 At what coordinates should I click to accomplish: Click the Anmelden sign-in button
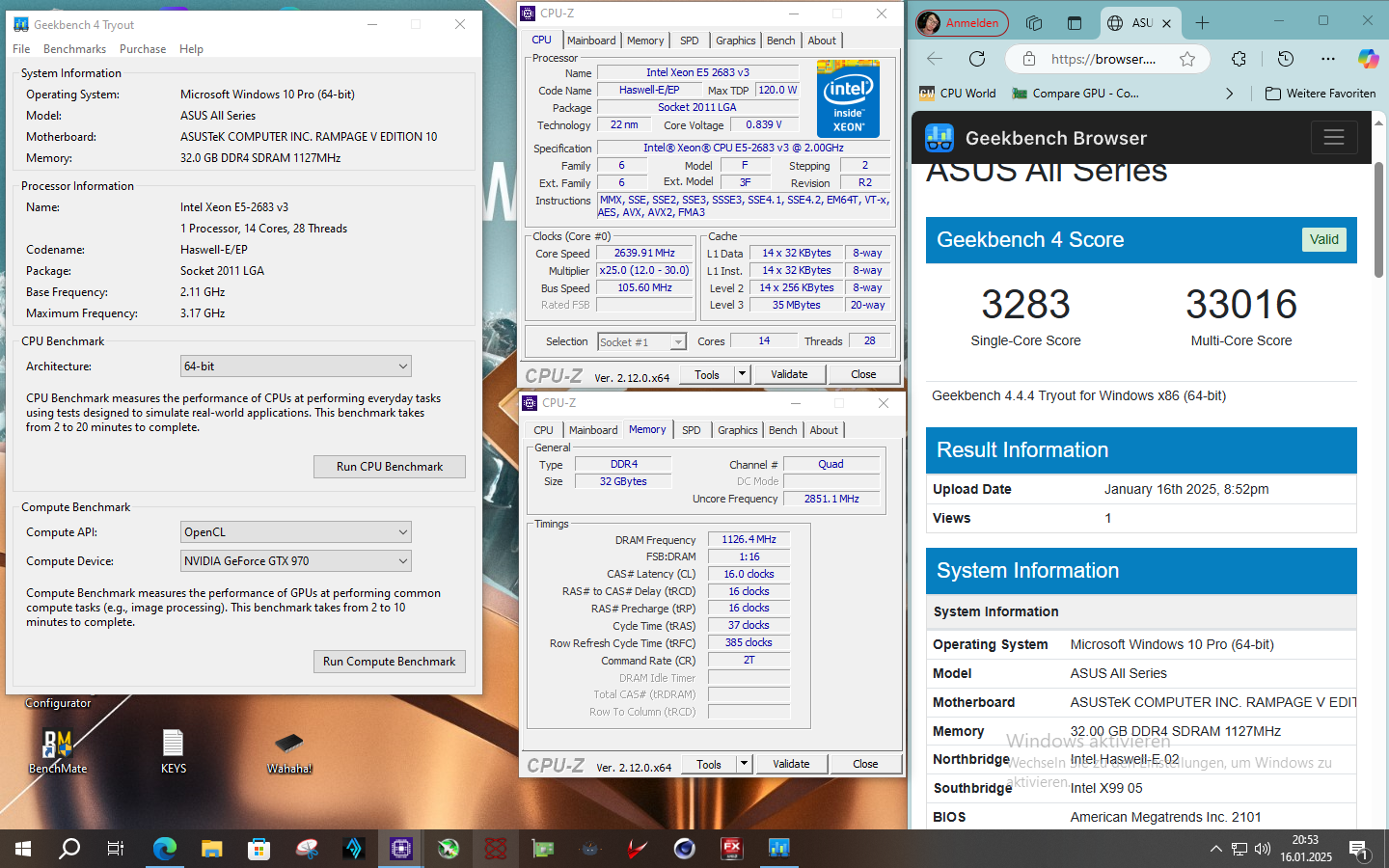(962, 23)
